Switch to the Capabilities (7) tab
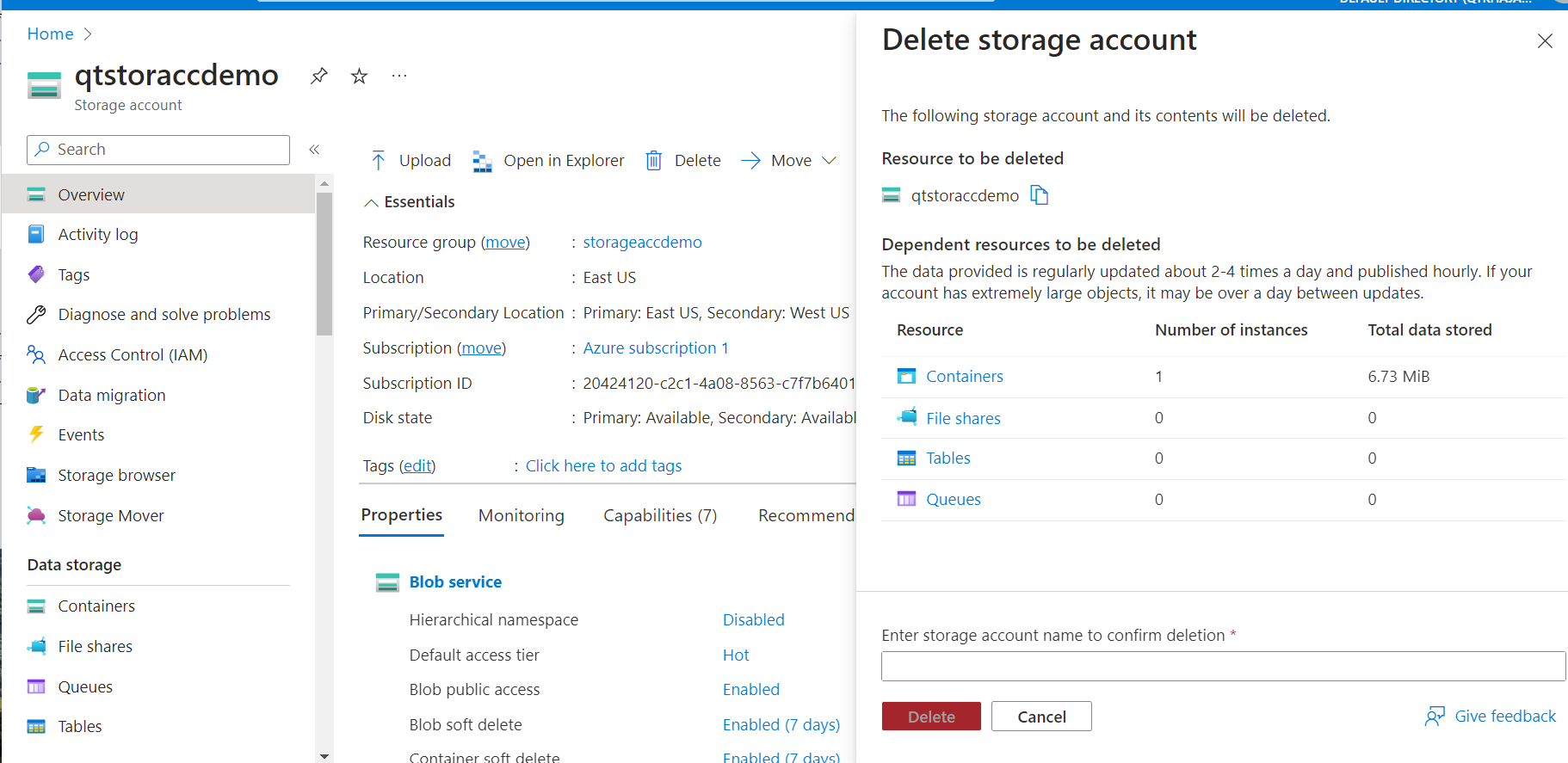 click(x=660, y=515)
